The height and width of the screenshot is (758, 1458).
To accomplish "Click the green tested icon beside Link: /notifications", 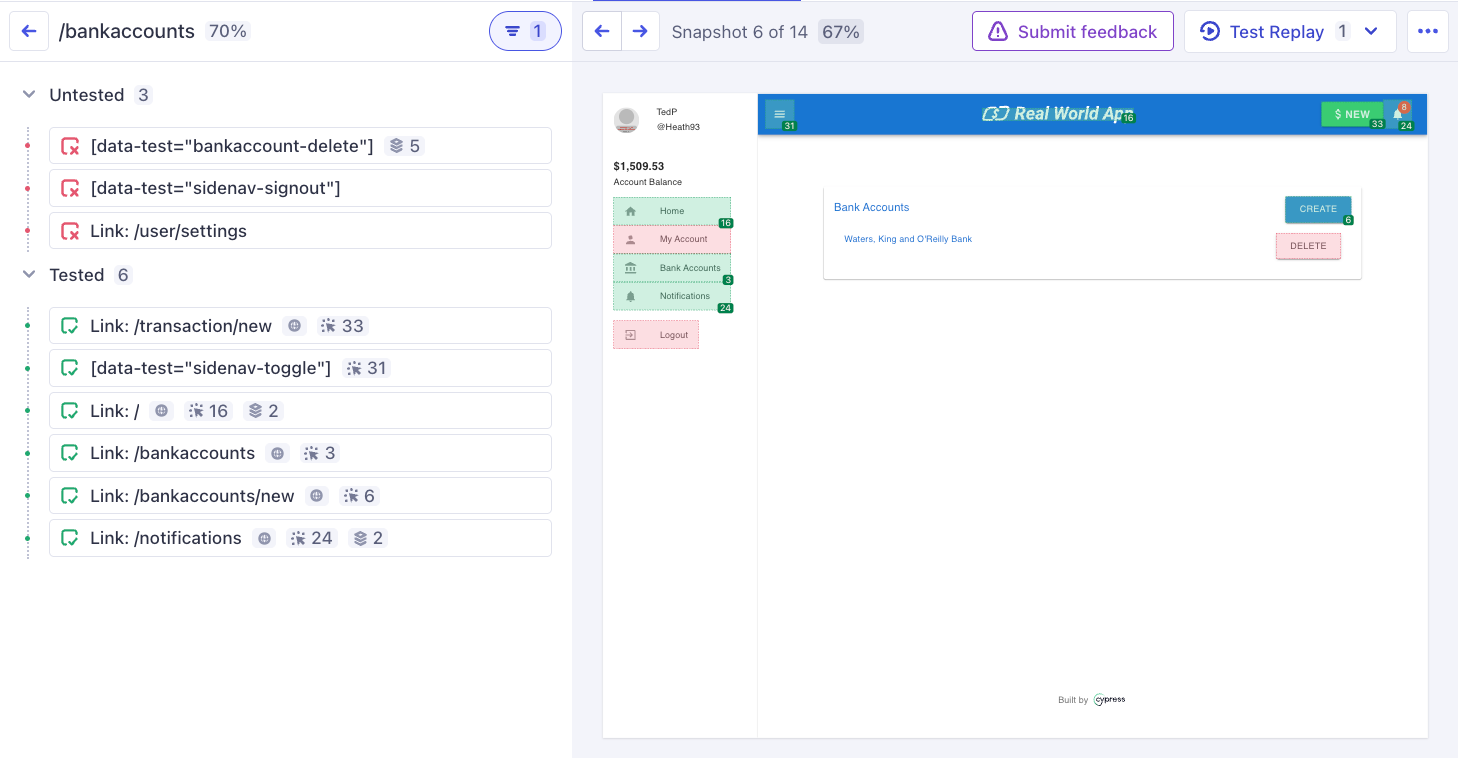I will (68, 538).
